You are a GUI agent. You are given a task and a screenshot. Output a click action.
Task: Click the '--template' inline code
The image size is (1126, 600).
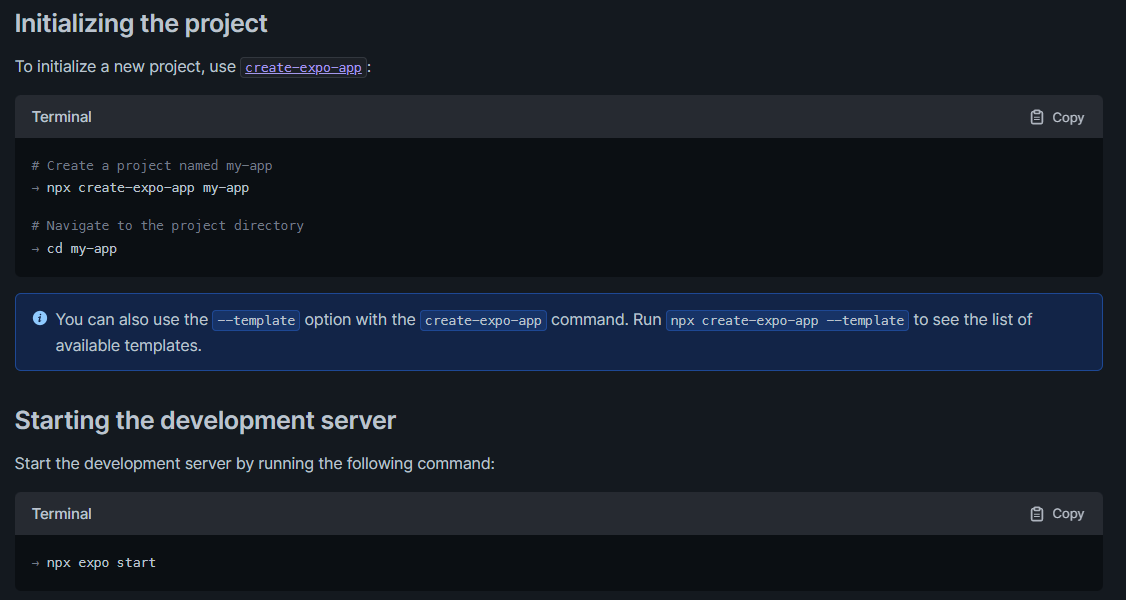(x=256, y=320)
